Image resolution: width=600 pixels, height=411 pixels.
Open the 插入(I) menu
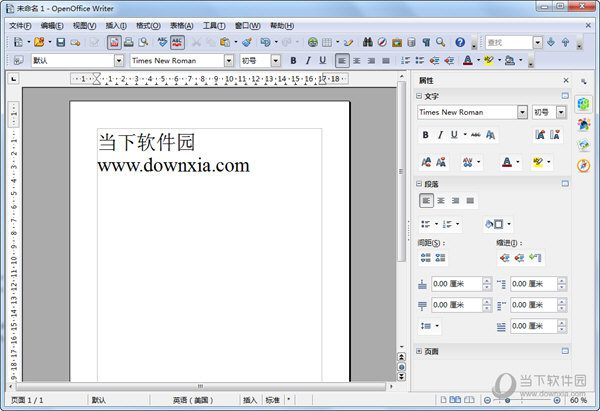point(116,26)
